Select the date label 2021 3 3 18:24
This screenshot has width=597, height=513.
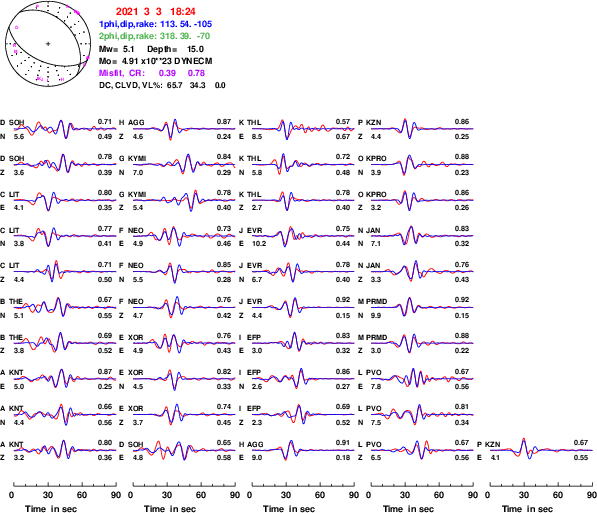click(x=155, y=12)
